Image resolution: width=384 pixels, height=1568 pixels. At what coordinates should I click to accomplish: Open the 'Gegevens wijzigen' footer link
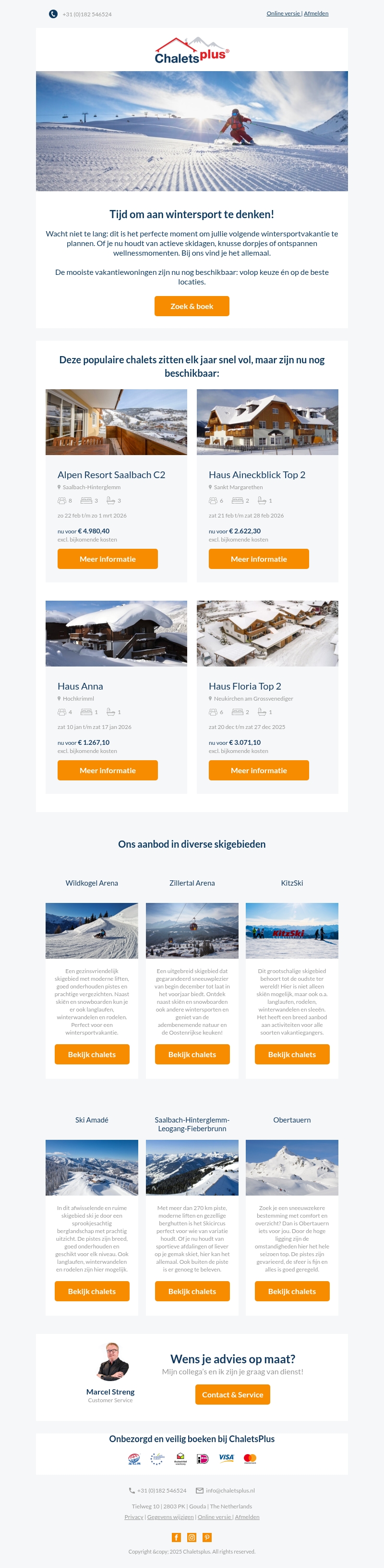(170, 1517)
